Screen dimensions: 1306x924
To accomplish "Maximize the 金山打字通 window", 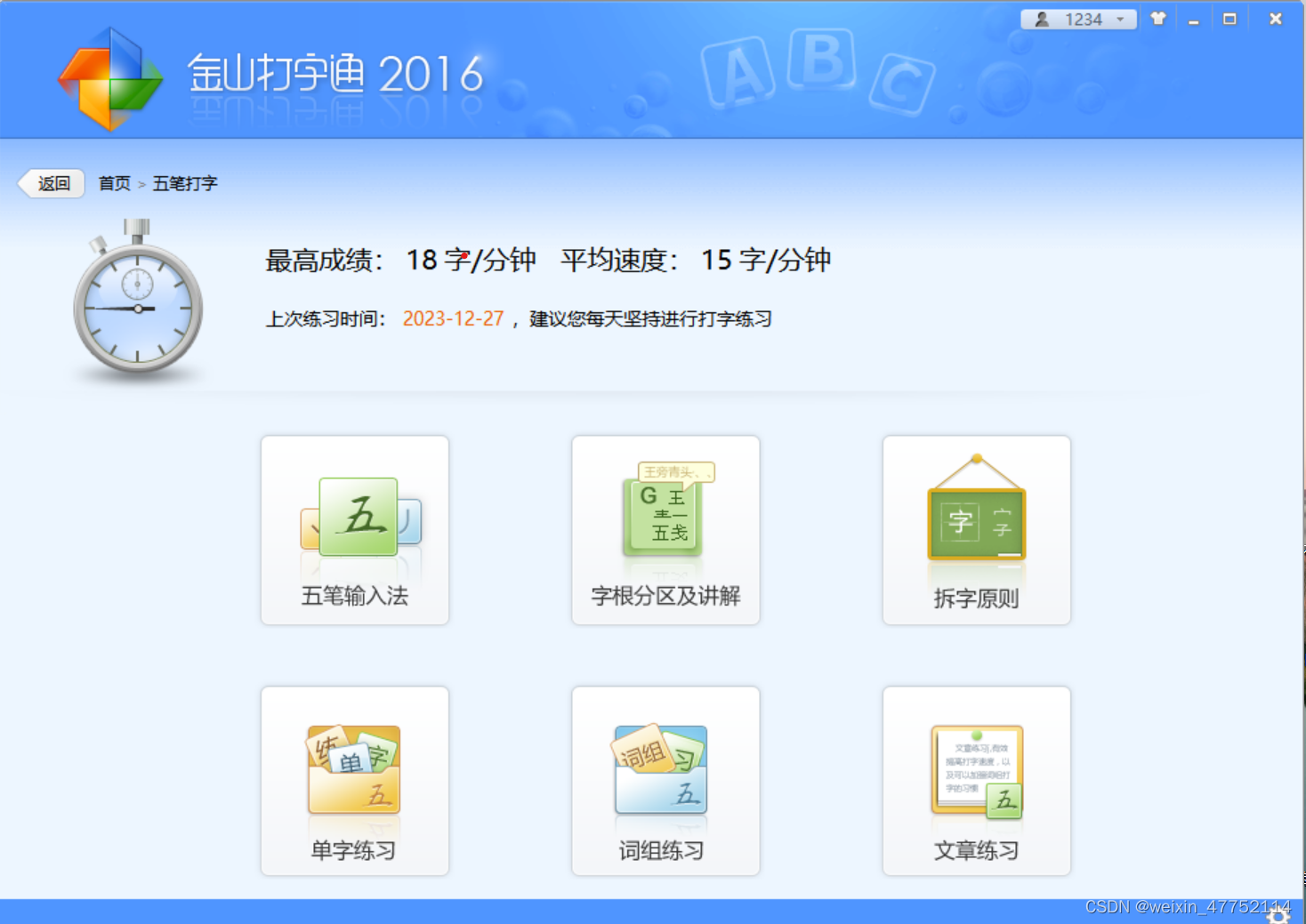I will click(1229, 19).
